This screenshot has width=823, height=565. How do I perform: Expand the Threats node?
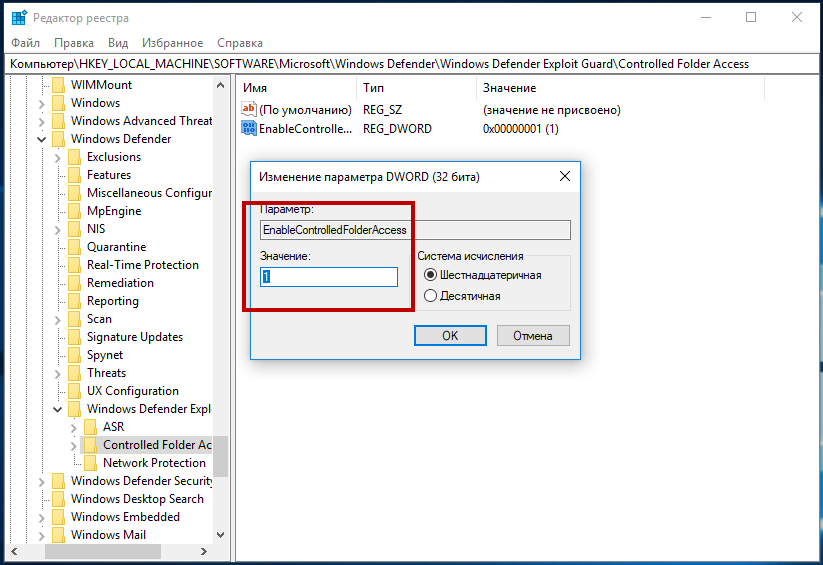point(58,373)
